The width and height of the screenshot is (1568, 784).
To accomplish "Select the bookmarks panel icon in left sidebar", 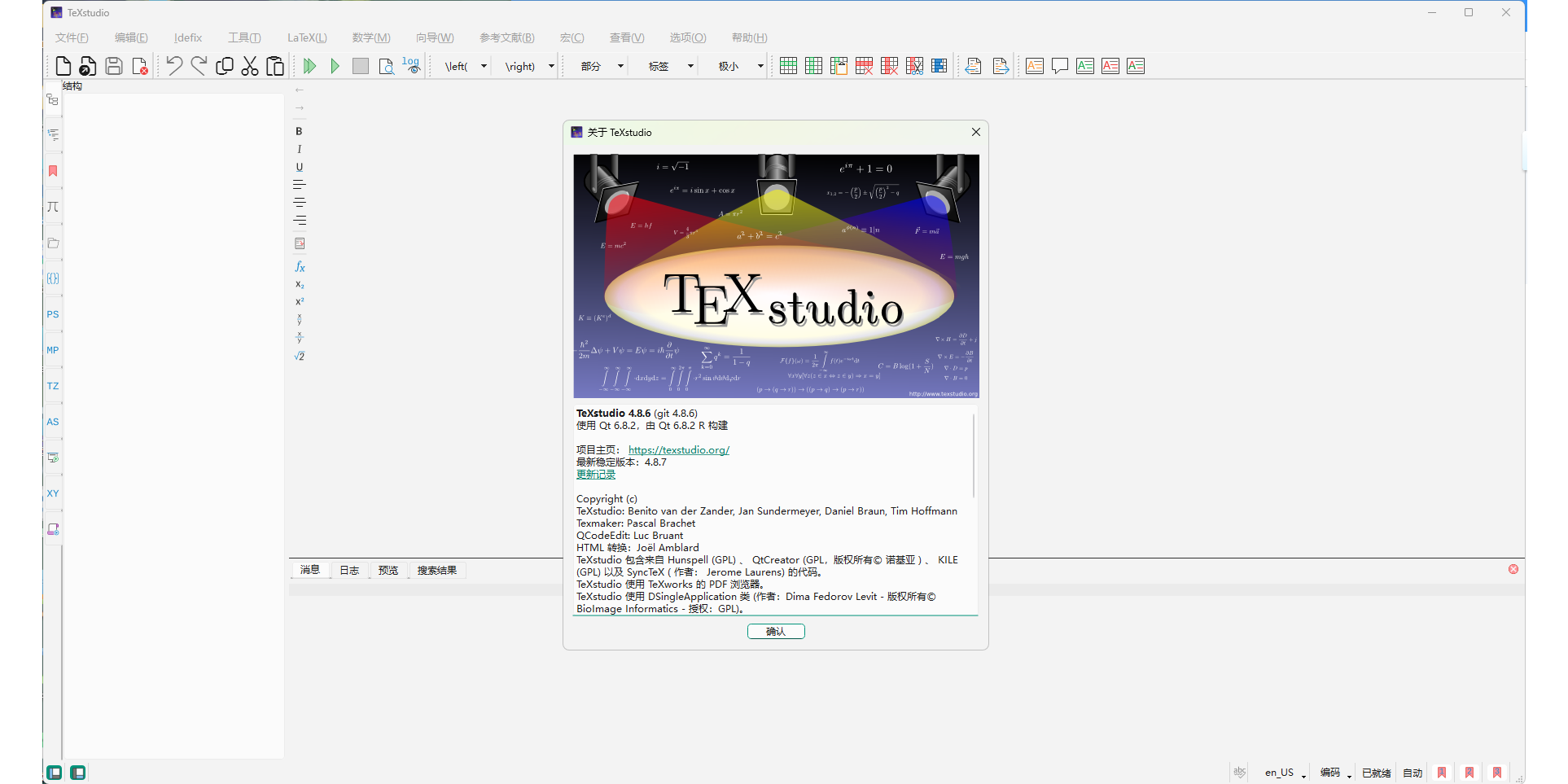I will [x=52, y=171].
